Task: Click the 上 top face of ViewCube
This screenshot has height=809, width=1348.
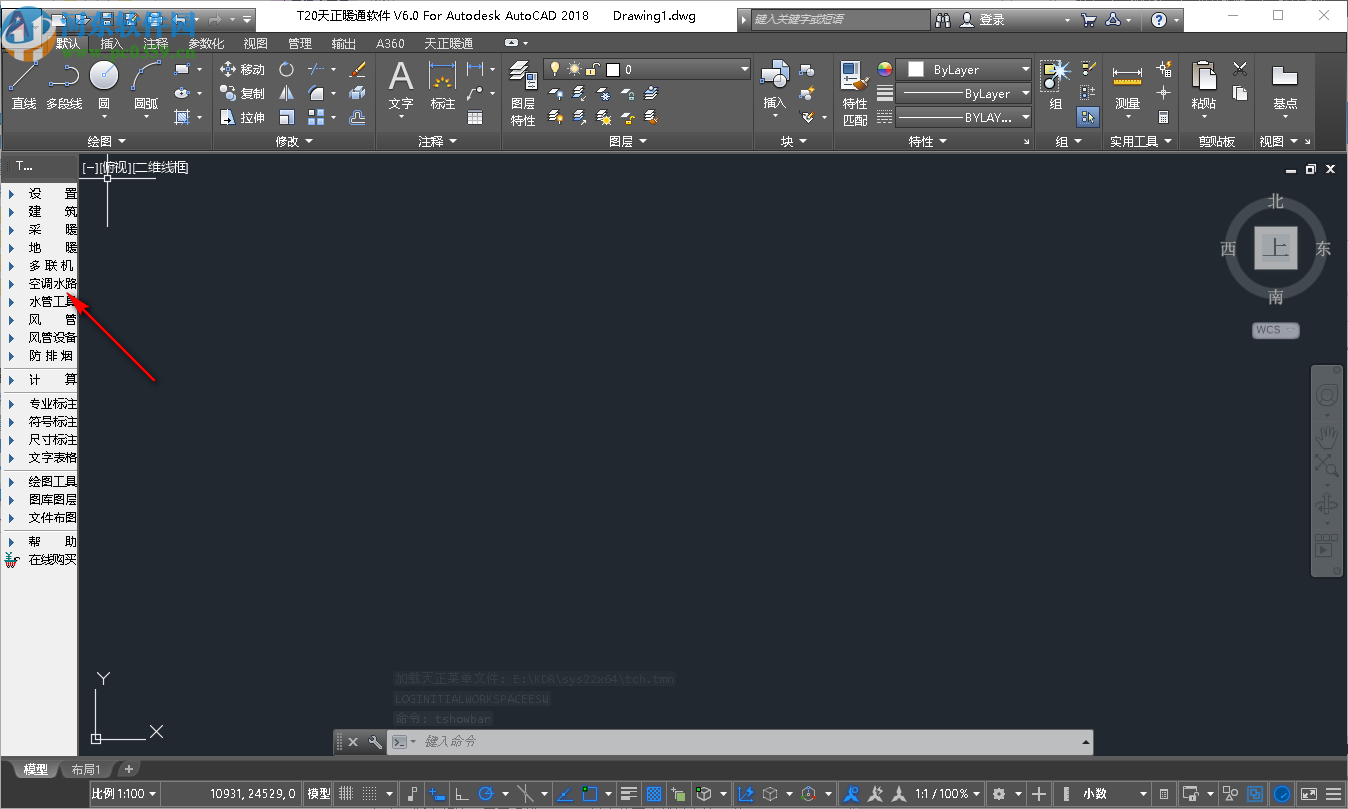Action: [1275, 248]
